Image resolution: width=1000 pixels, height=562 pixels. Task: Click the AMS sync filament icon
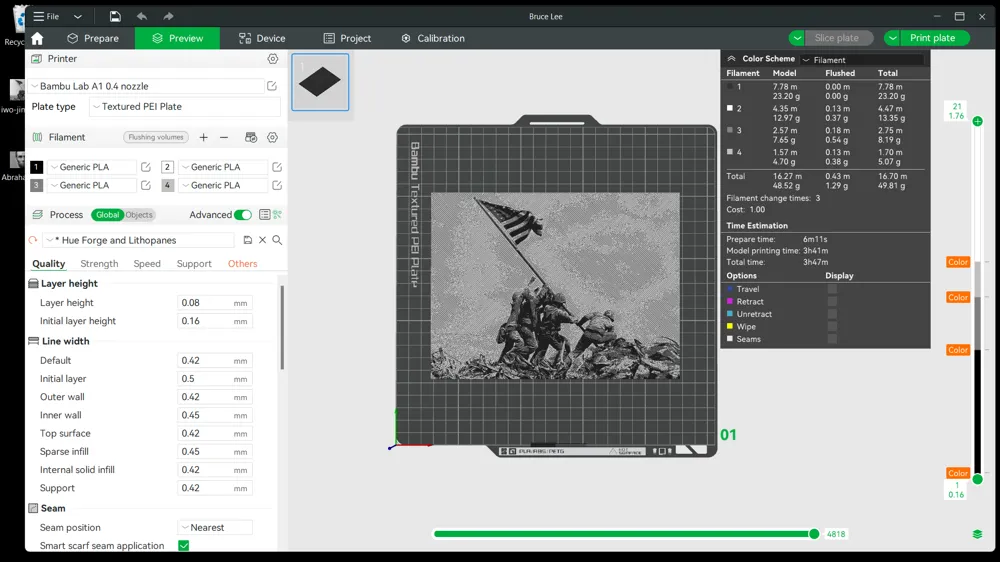(251, 137)
